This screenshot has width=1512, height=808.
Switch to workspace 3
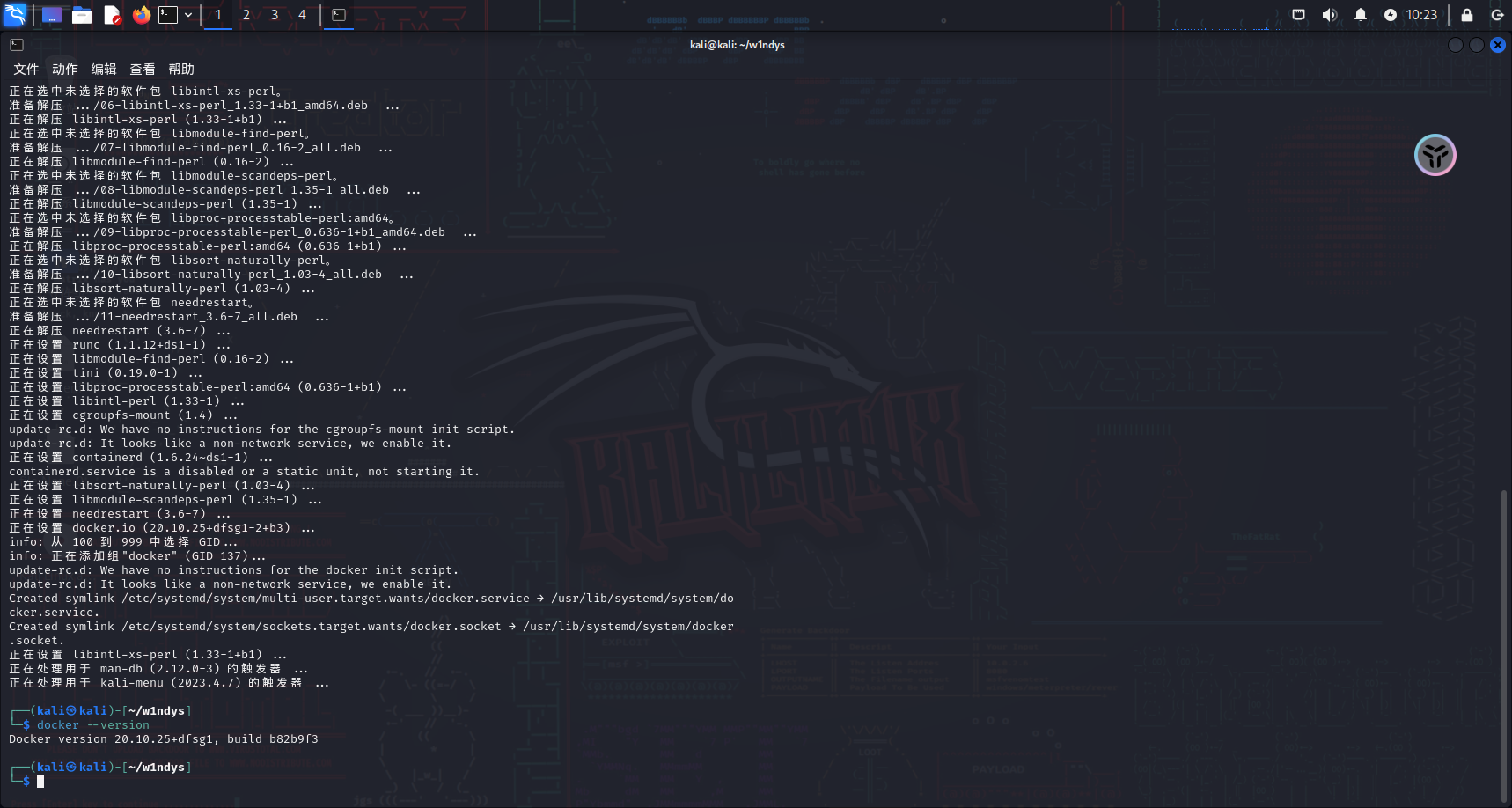click(275, 15)
